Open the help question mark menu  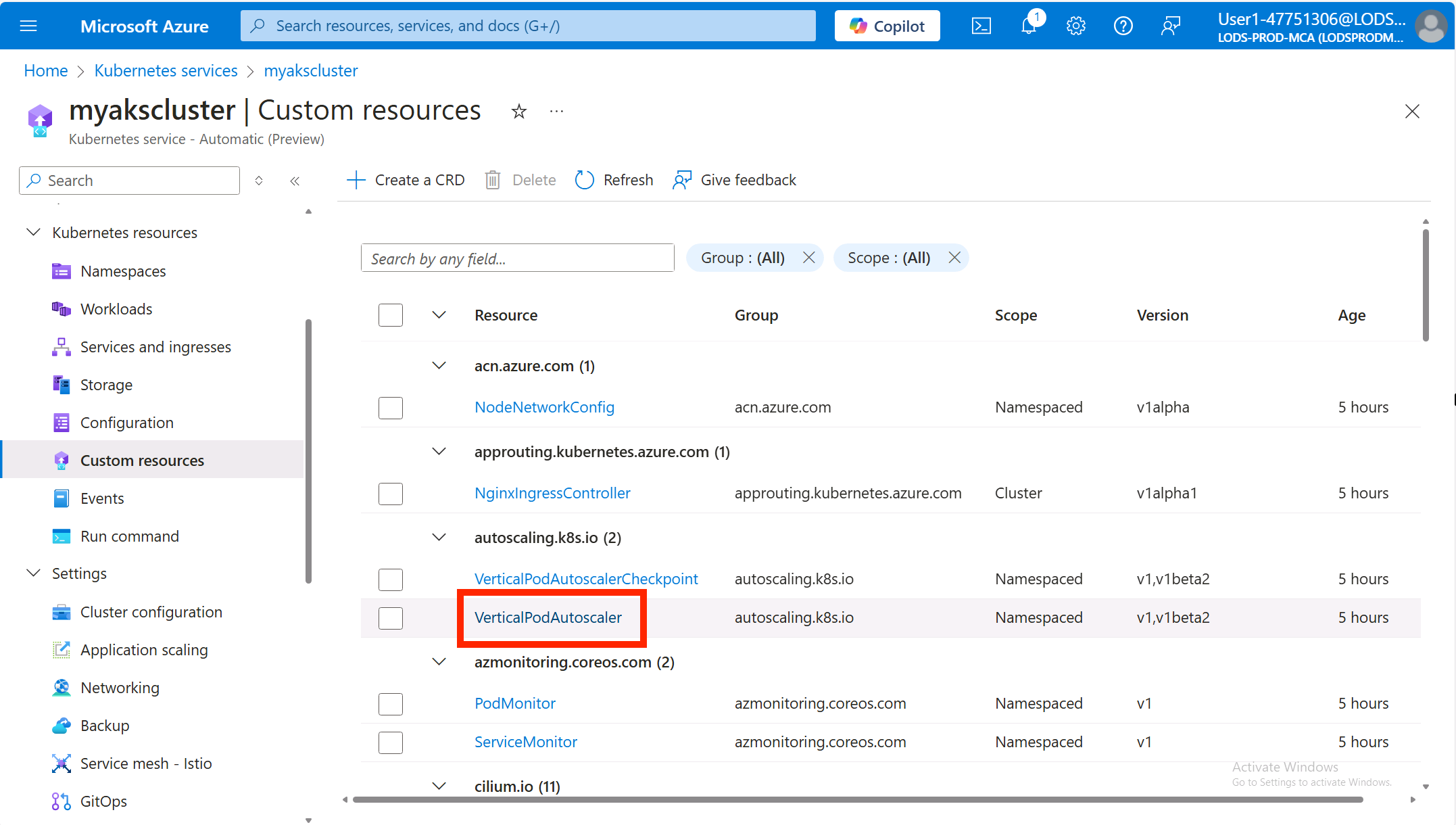[1123, 26]
